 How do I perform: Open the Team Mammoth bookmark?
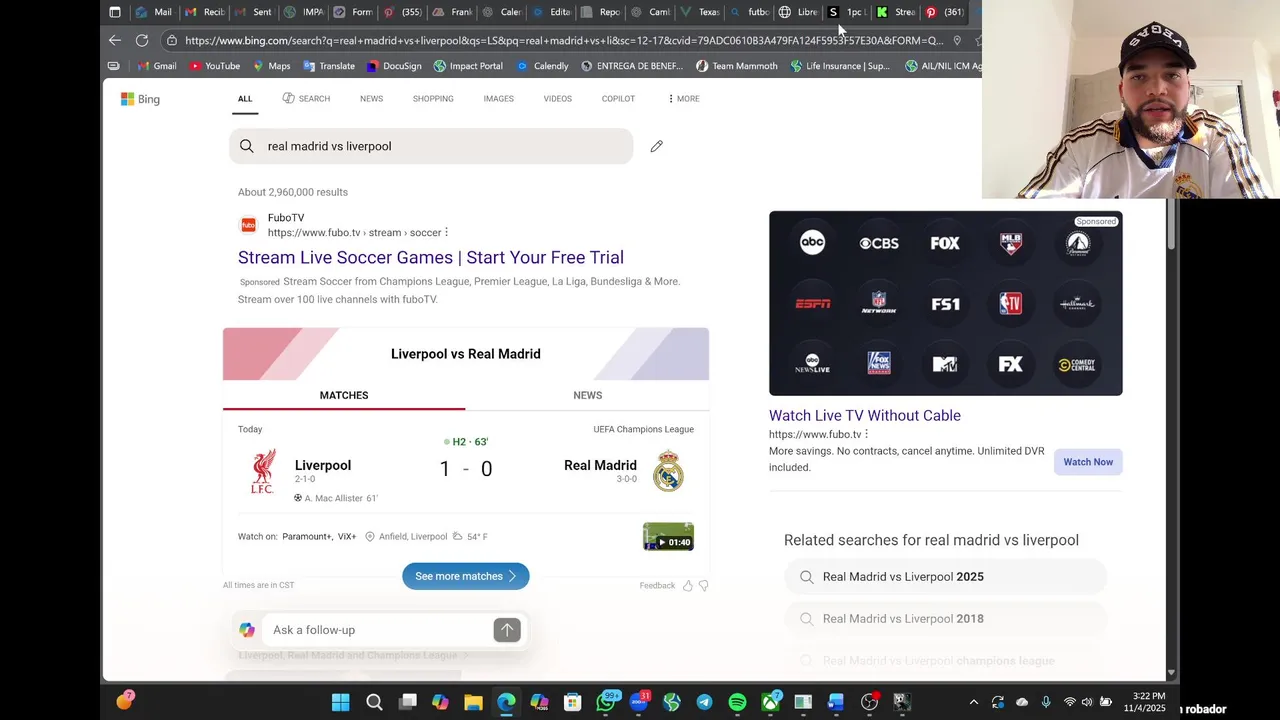(x=736, y=66)
